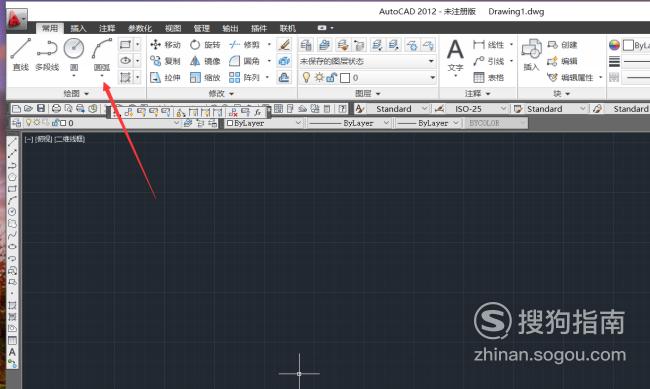The height and width of the screenshot is (389, 650).
Task: Click the [俯视] viewport view control
Action: (x=44, y=139)
